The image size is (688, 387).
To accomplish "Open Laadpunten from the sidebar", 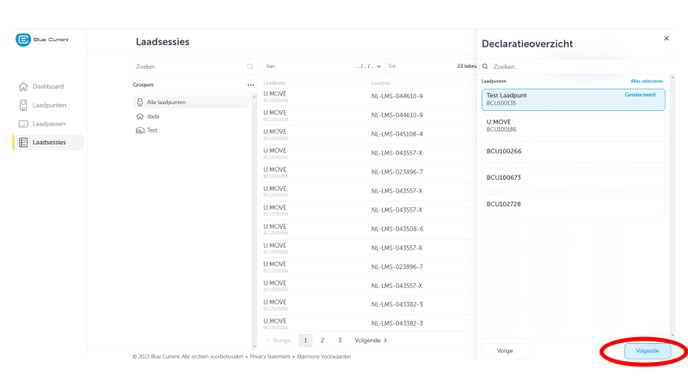I will (49, 105).
